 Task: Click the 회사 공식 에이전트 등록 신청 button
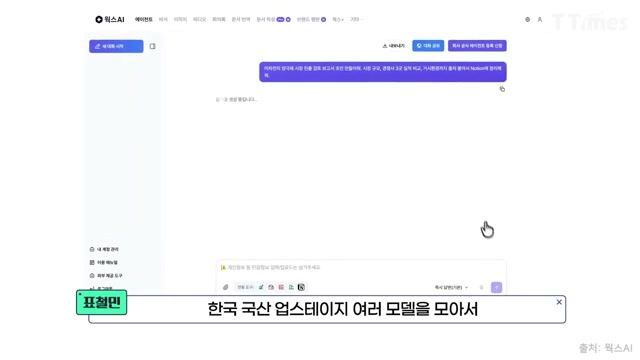(477, 46)
